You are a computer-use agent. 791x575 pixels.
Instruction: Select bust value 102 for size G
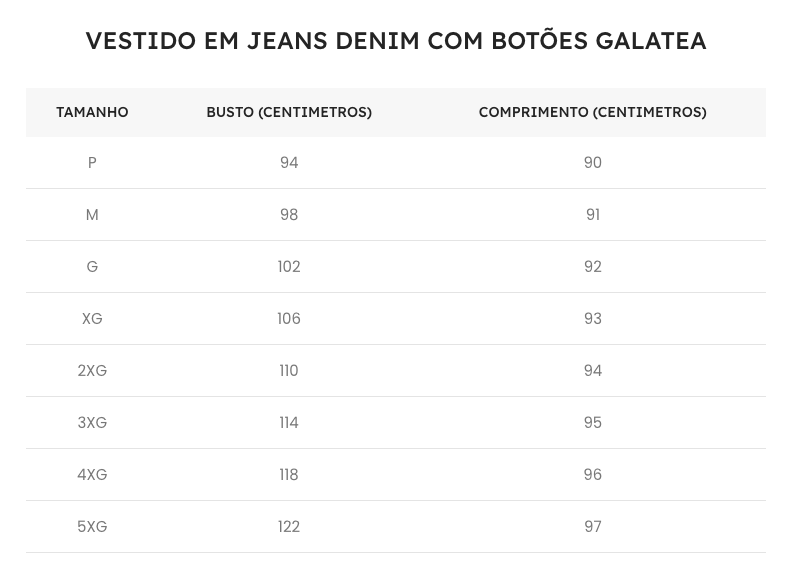289,267
